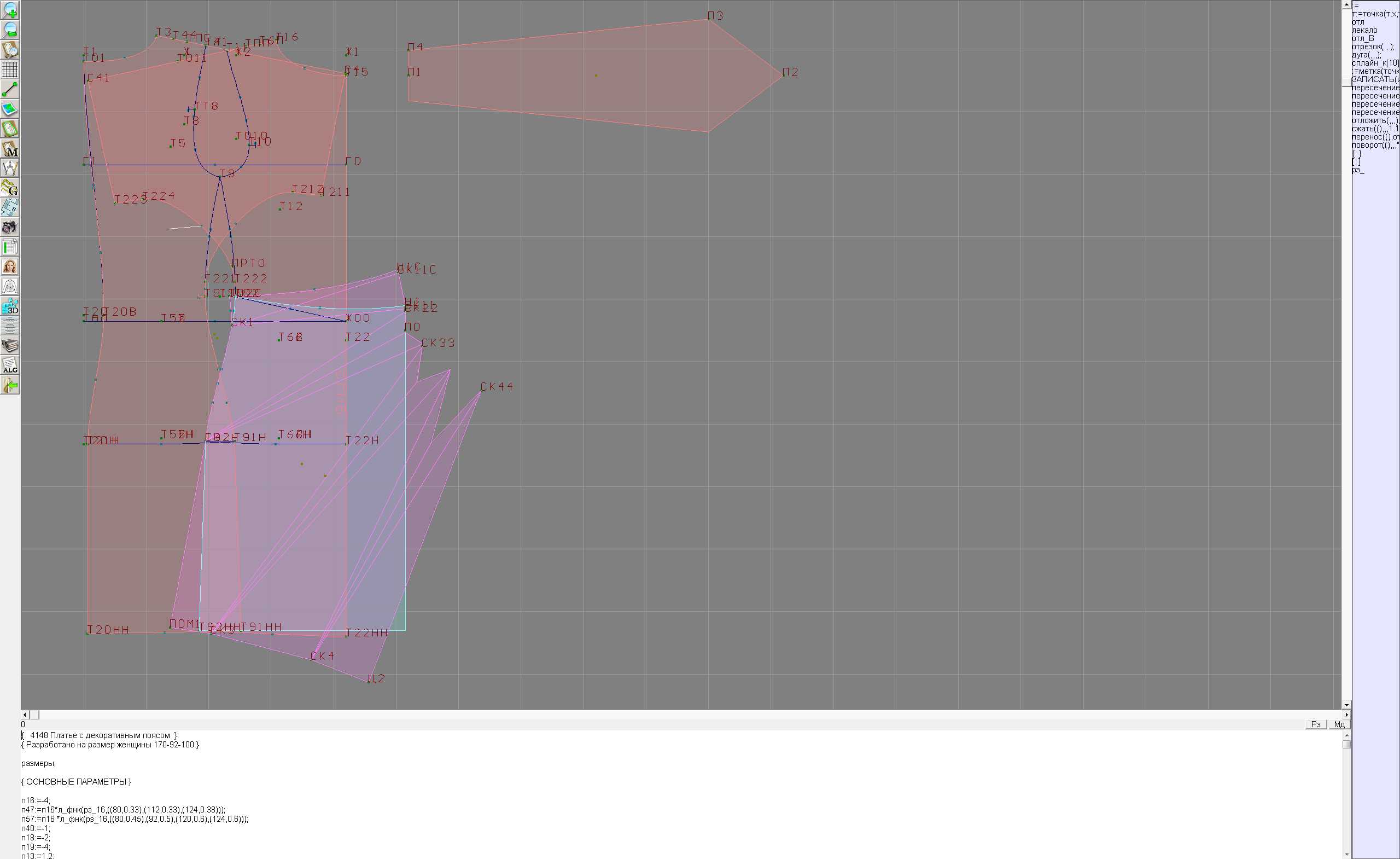Open the pattern M tool icon
Screen dimensions: 1400x859
pos(10,148)
